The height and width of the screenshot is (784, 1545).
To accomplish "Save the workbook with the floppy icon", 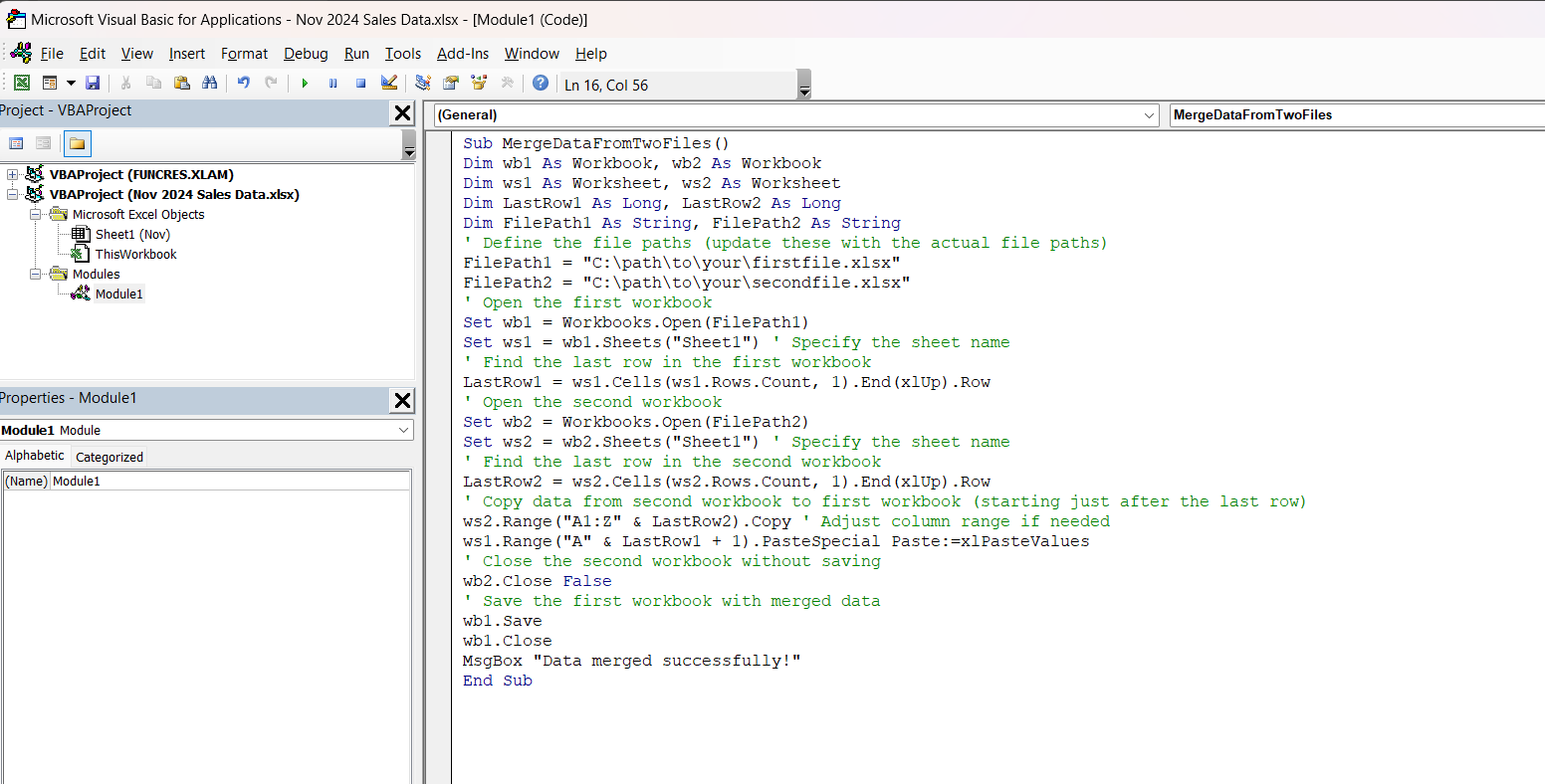I will click(93, 84).
